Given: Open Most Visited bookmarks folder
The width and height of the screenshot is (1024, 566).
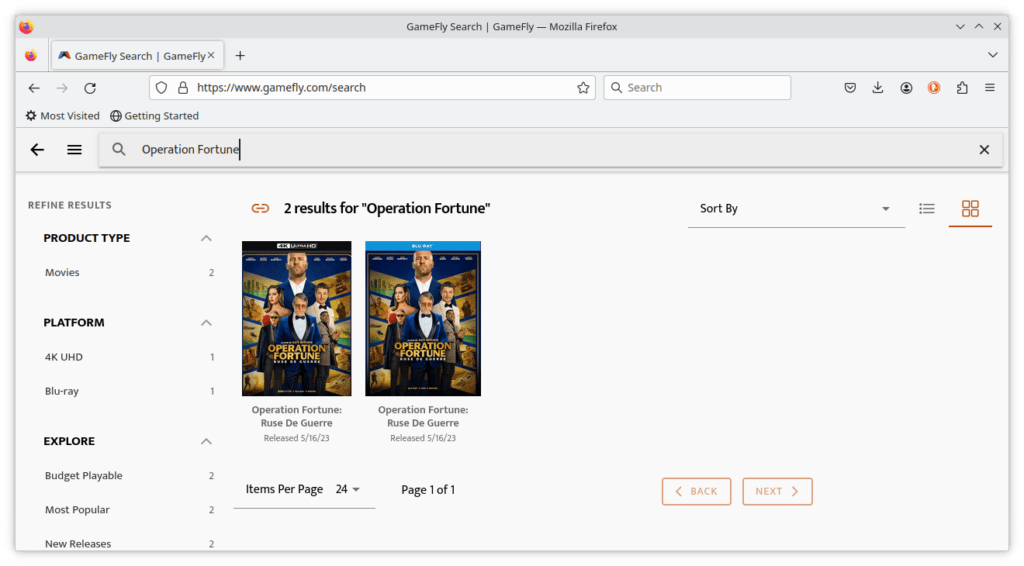Looking at the screenshot, I should pyautogui.click(x=63, y=116).
